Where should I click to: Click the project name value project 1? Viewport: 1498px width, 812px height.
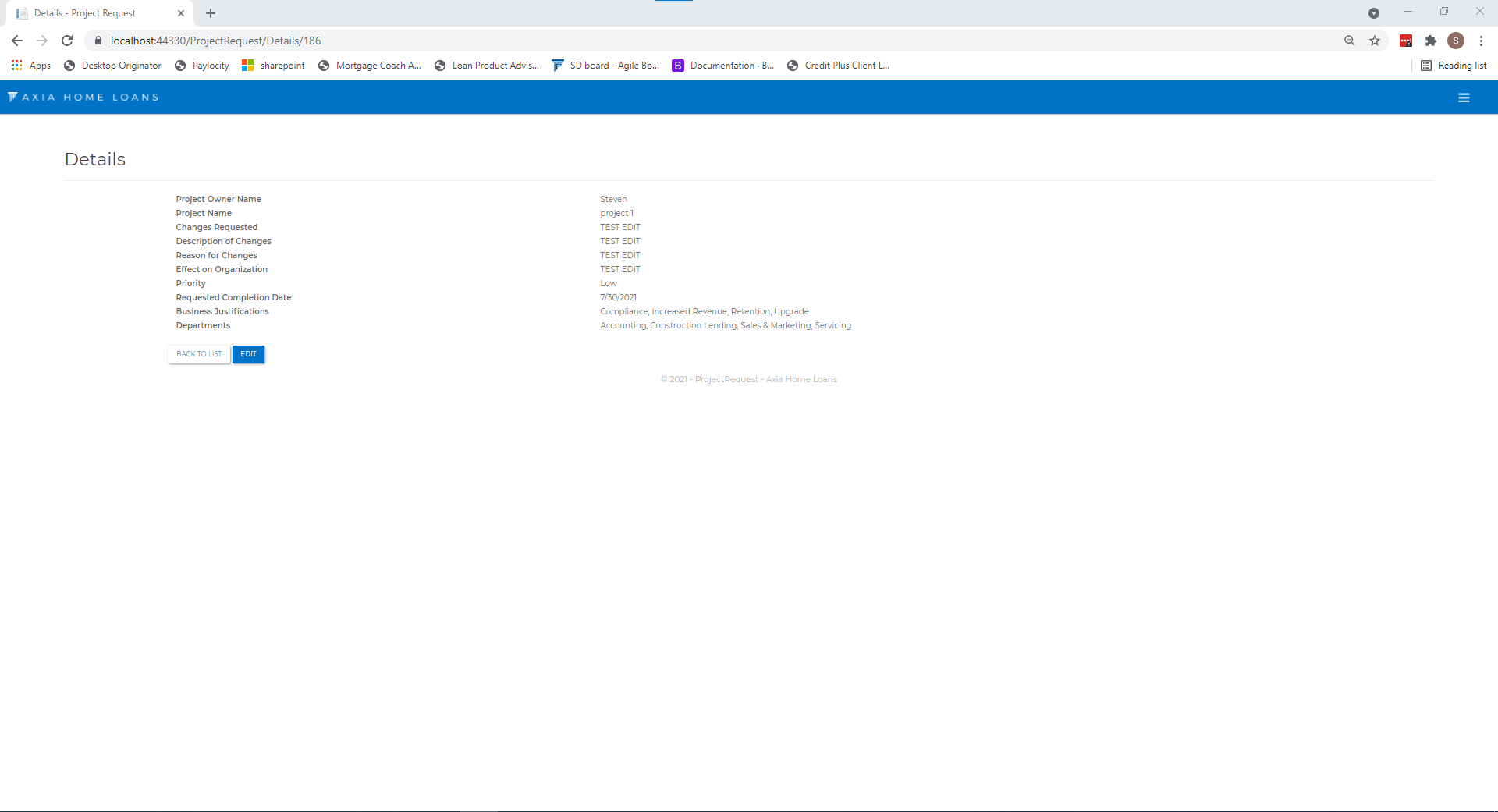coord(616,214)
